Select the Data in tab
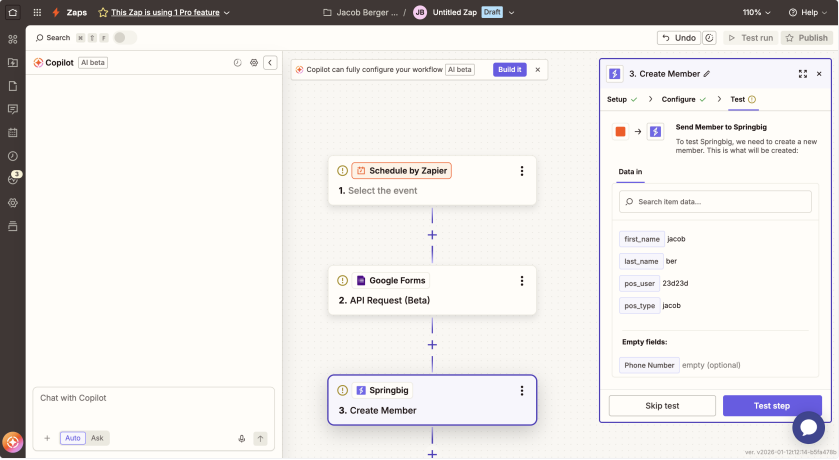The image size is (839, 460). [630, 172]
